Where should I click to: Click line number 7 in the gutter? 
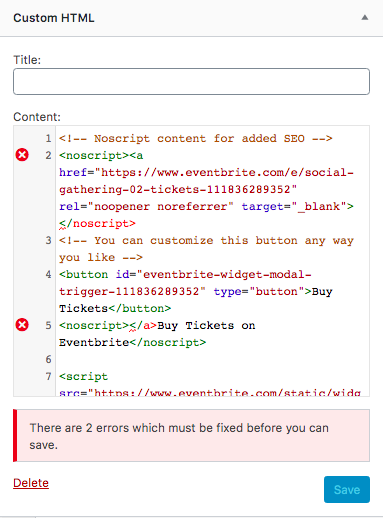coord(48,376)
